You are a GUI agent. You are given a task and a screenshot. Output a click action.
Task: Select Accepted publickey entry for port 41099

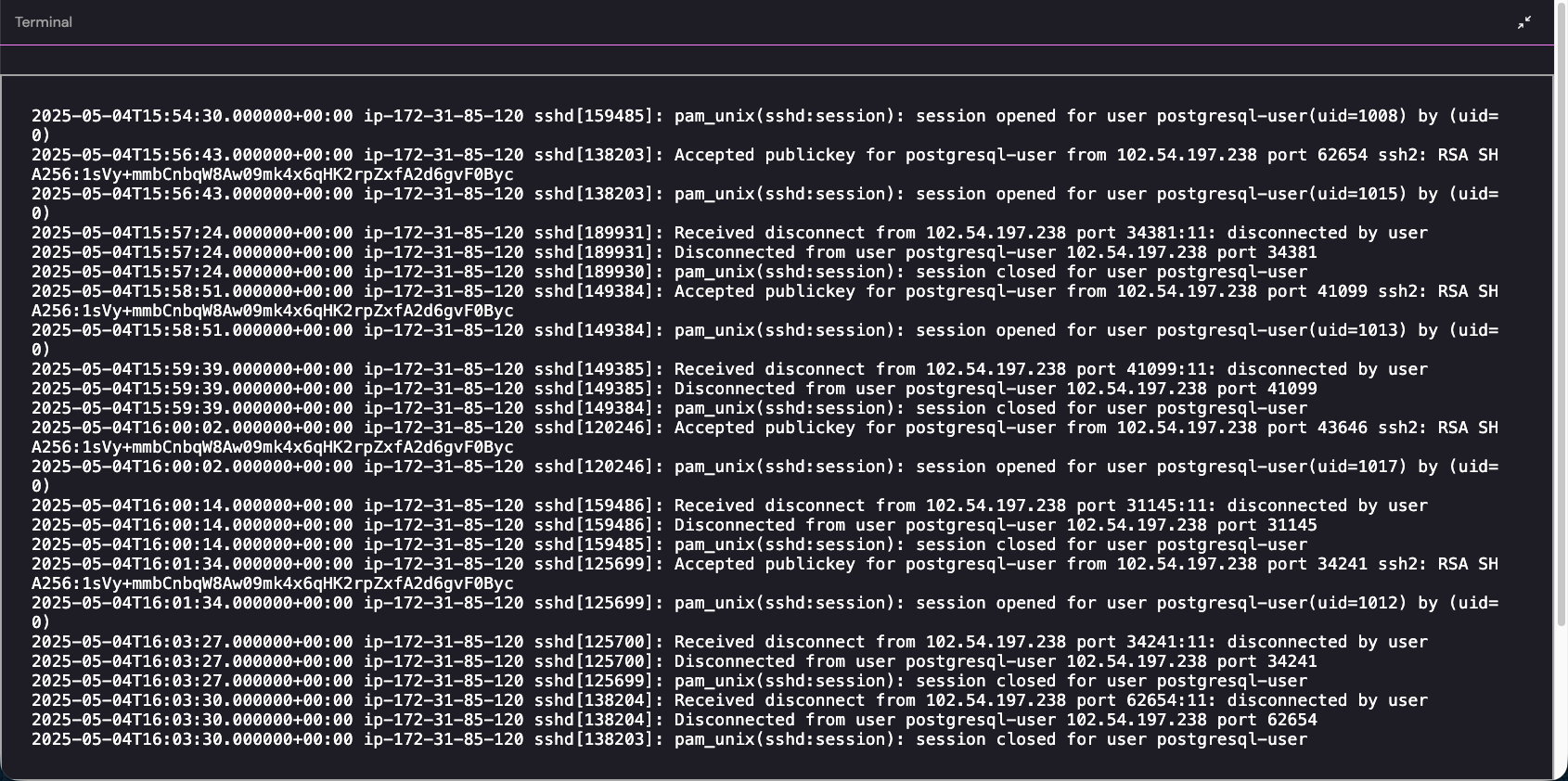(765, 292)
